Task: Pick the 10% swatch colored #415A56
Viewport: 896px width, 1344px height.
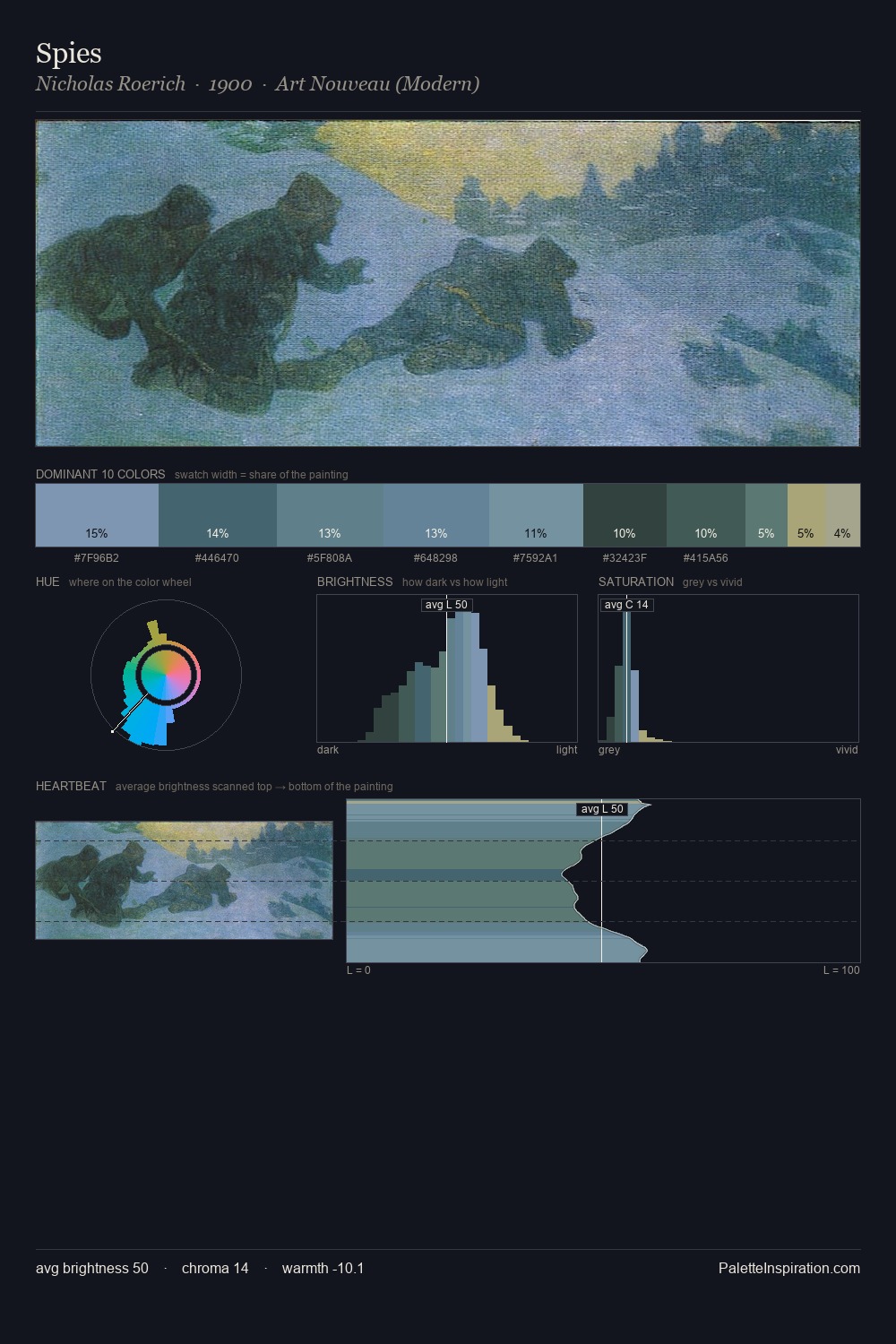Action: click(x=706, y=515)
